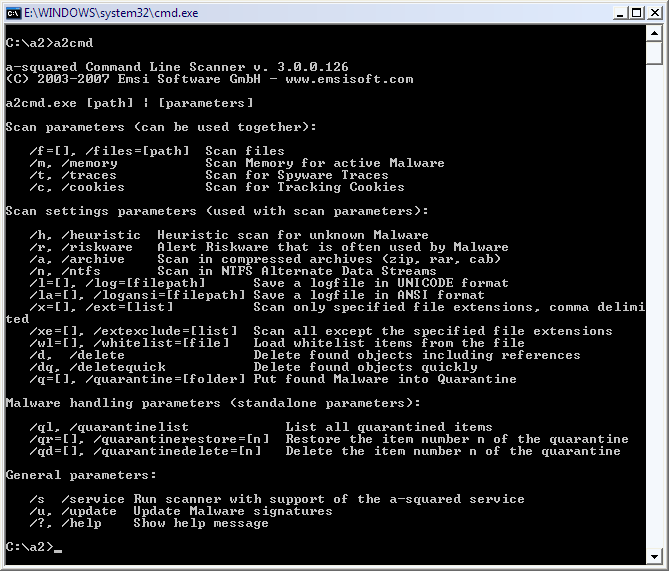Click the '/f=[], /files=[path]' parameter
This screenshot has width=669, height=571.
pyautogui.click(x=109, y=151)
